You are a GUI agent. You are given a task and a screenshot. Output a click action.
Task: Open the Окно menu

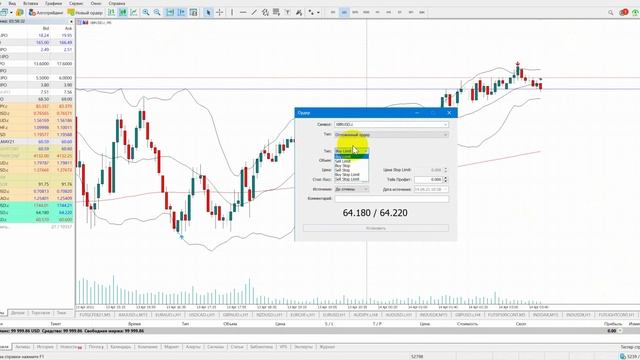point(96,3)
